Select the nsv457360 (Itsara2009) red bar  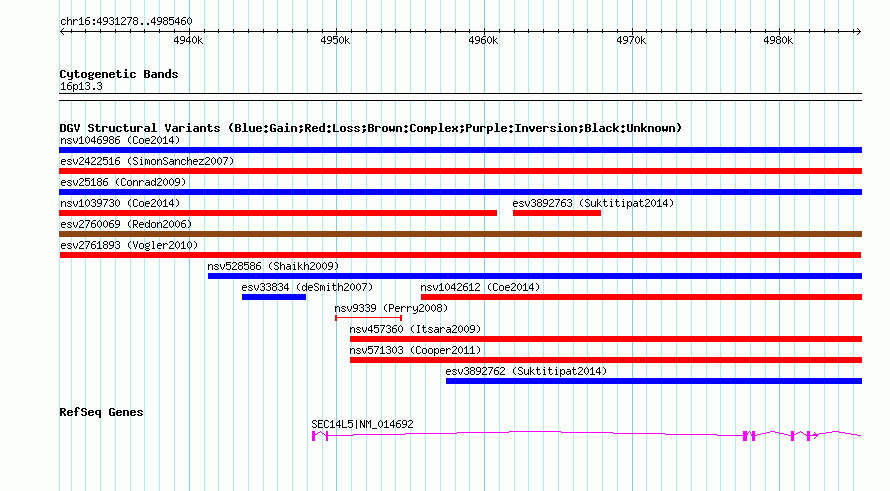pos(606,339)
